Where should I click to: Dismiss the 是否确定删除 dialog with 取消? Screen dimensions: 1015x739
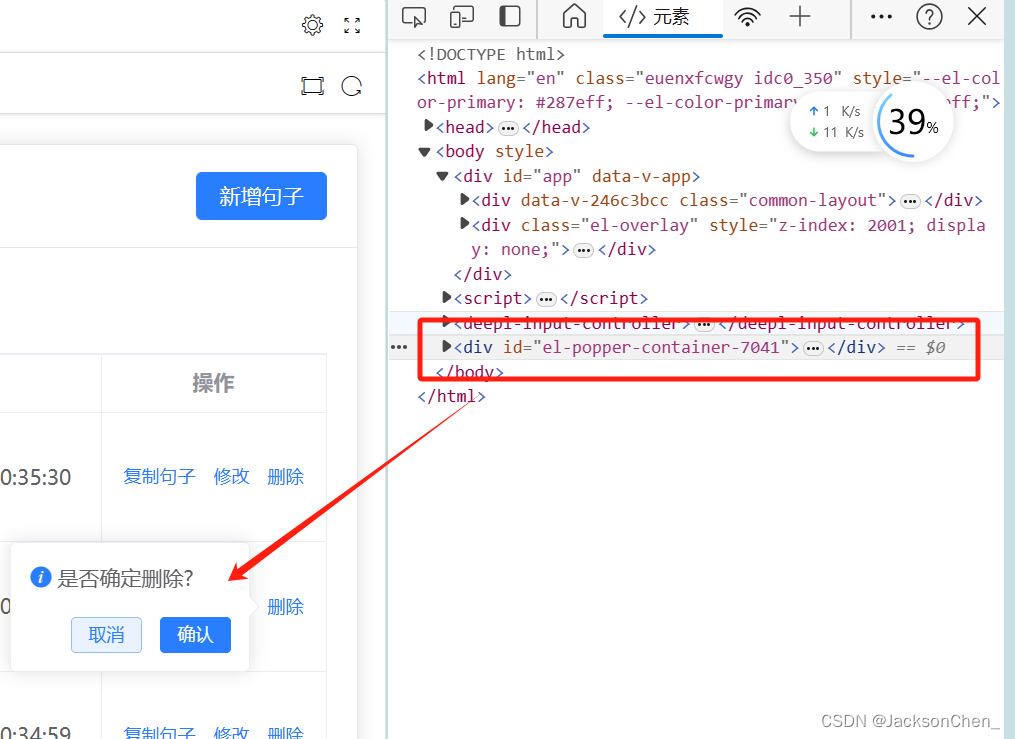(x=106, y=635)
